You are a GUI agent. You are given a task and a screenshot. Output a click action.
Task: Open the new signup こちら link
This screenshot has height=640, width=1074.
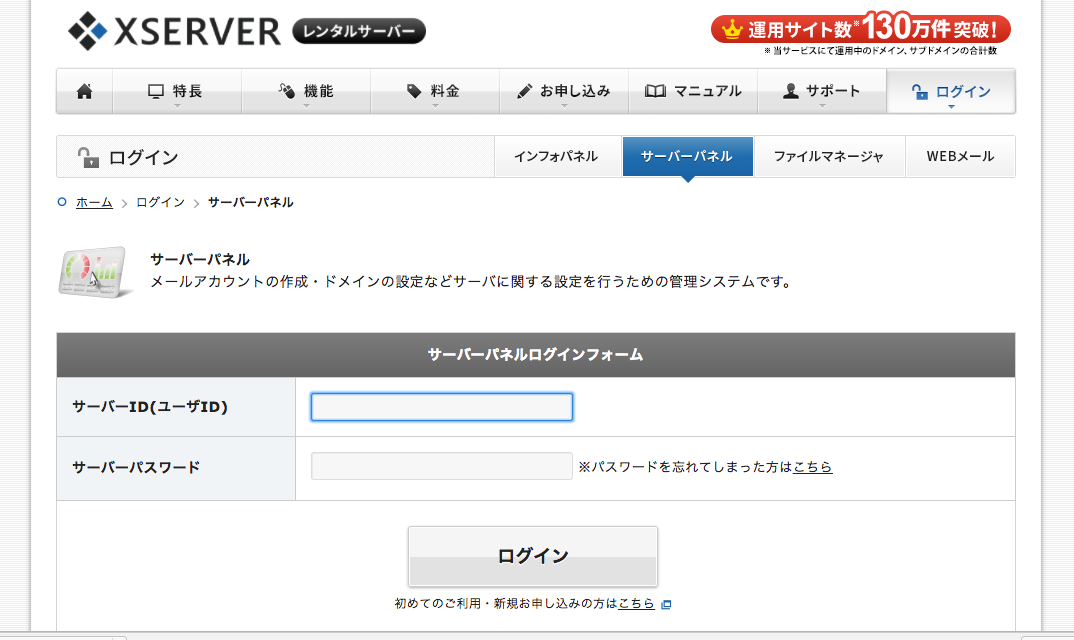click(x=636, y=604)
